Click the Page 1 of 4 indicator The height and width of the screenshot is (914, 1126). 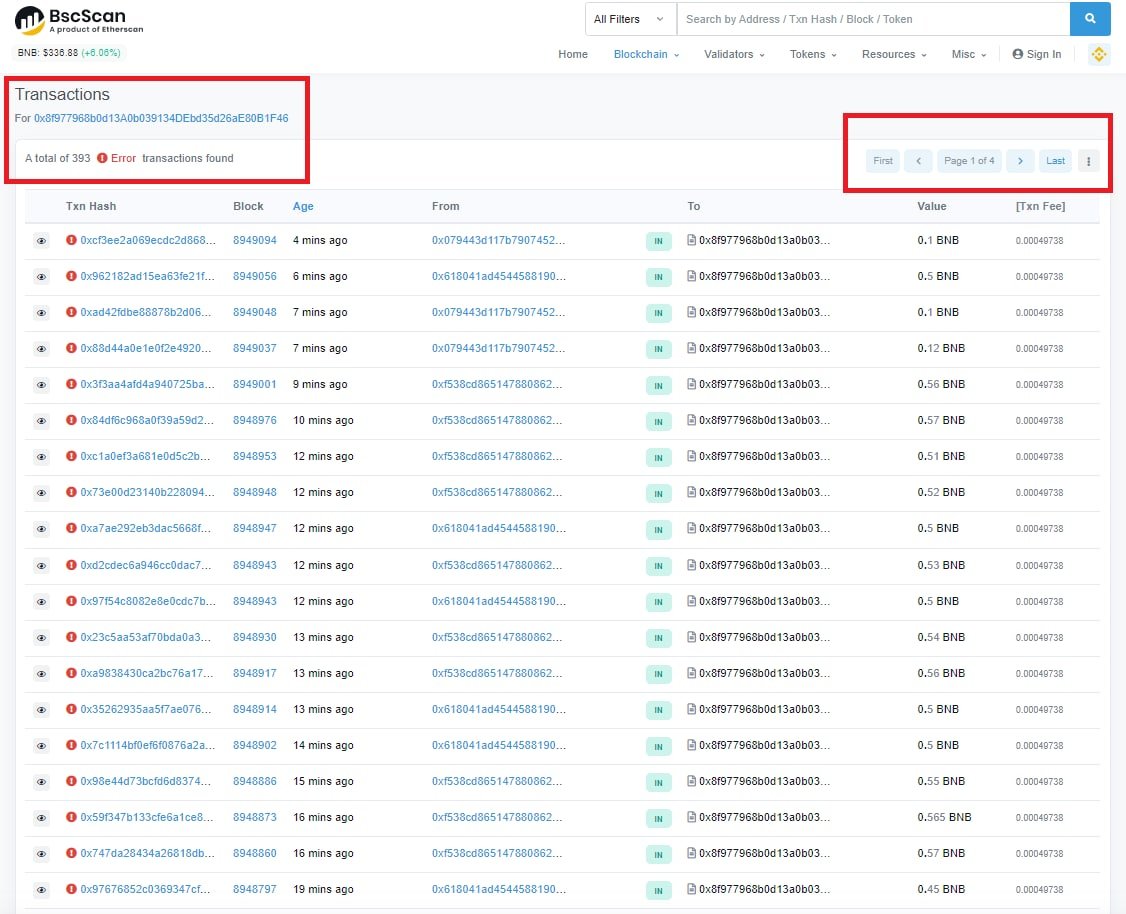(969, 161)
